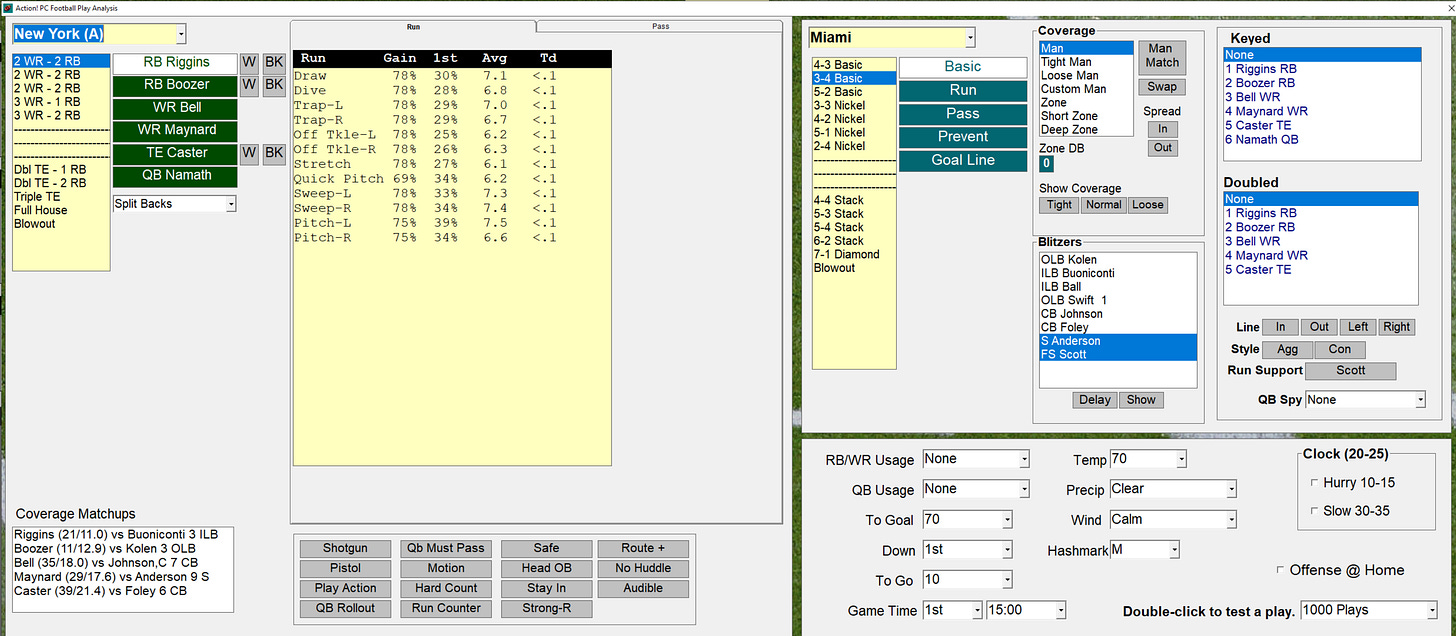Click the Zone DB value box
Screen dimensions: 1456x636
1046,164
